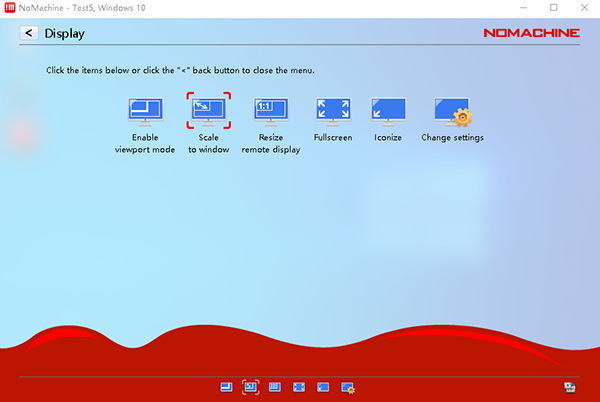The image size is (600, 402).
Task: Click the red NOMACHINE logo
Action: point(531,33)
